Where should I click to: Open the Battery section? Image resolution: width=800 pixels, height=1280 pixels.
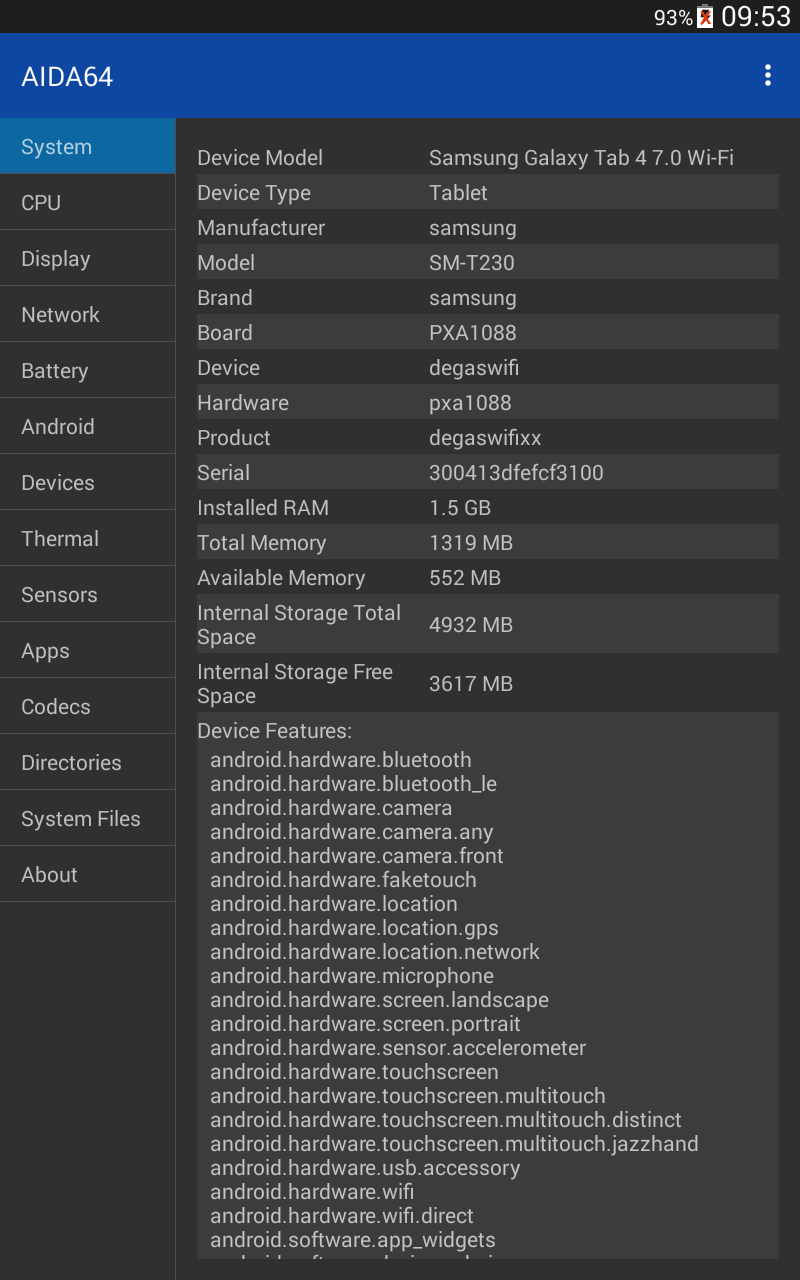pyautogui.click(x=87, y=371)
